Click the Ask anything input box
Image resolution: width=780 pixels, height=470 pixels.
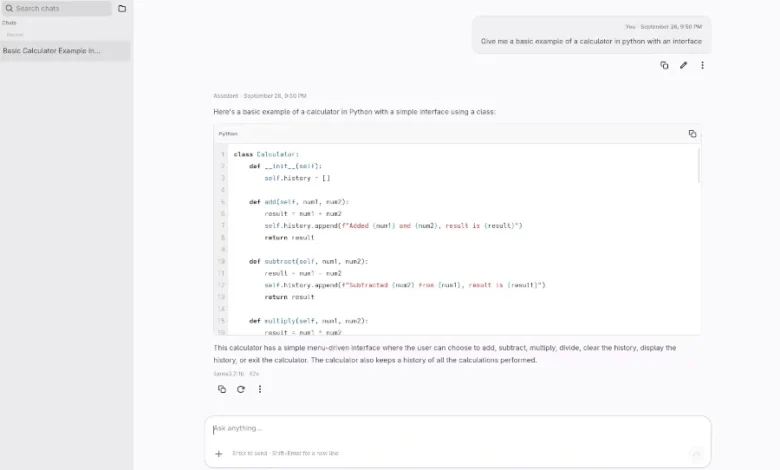[x=458, y=429]
